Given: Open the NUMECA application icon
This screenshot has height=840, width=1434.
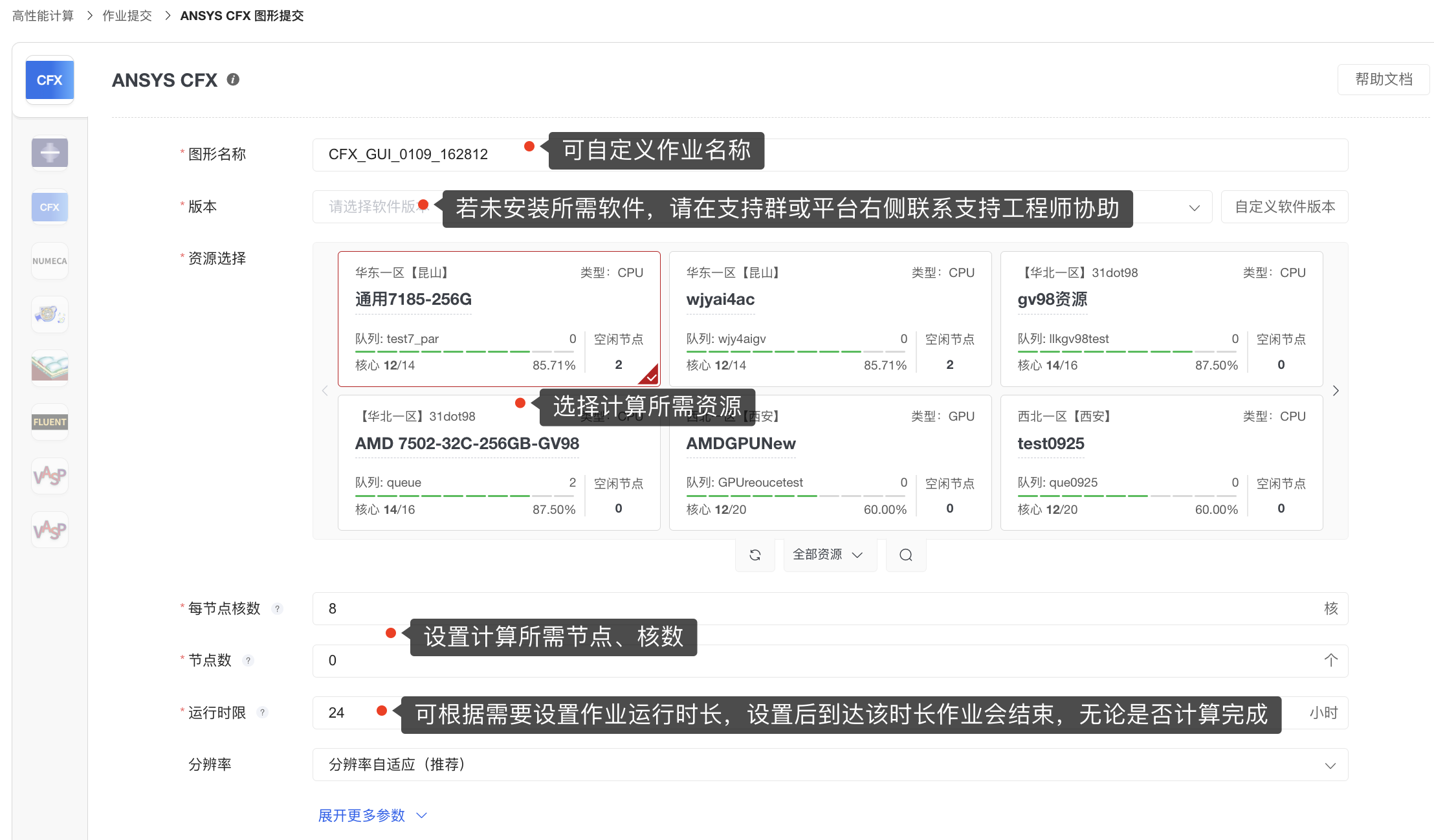Looking at the screenshot, I should coord(50,261).
